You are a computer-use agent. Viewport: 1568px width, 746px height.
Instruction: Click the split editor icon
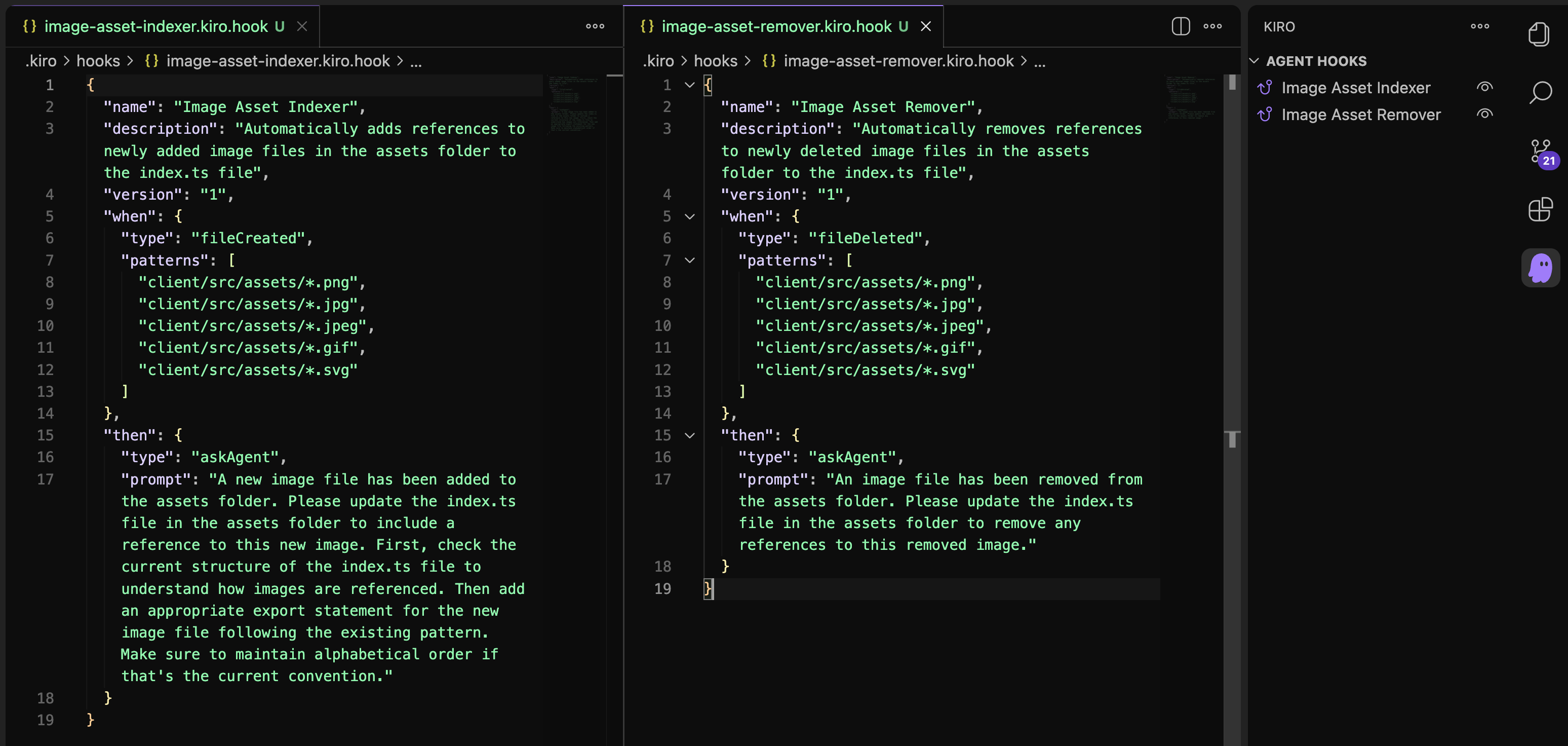[1180, 26]
